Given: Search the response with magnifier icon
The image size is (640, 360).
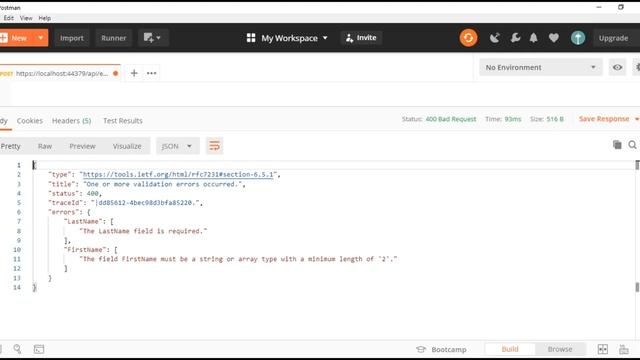Looking at the screenshot, I should (632, 144).
